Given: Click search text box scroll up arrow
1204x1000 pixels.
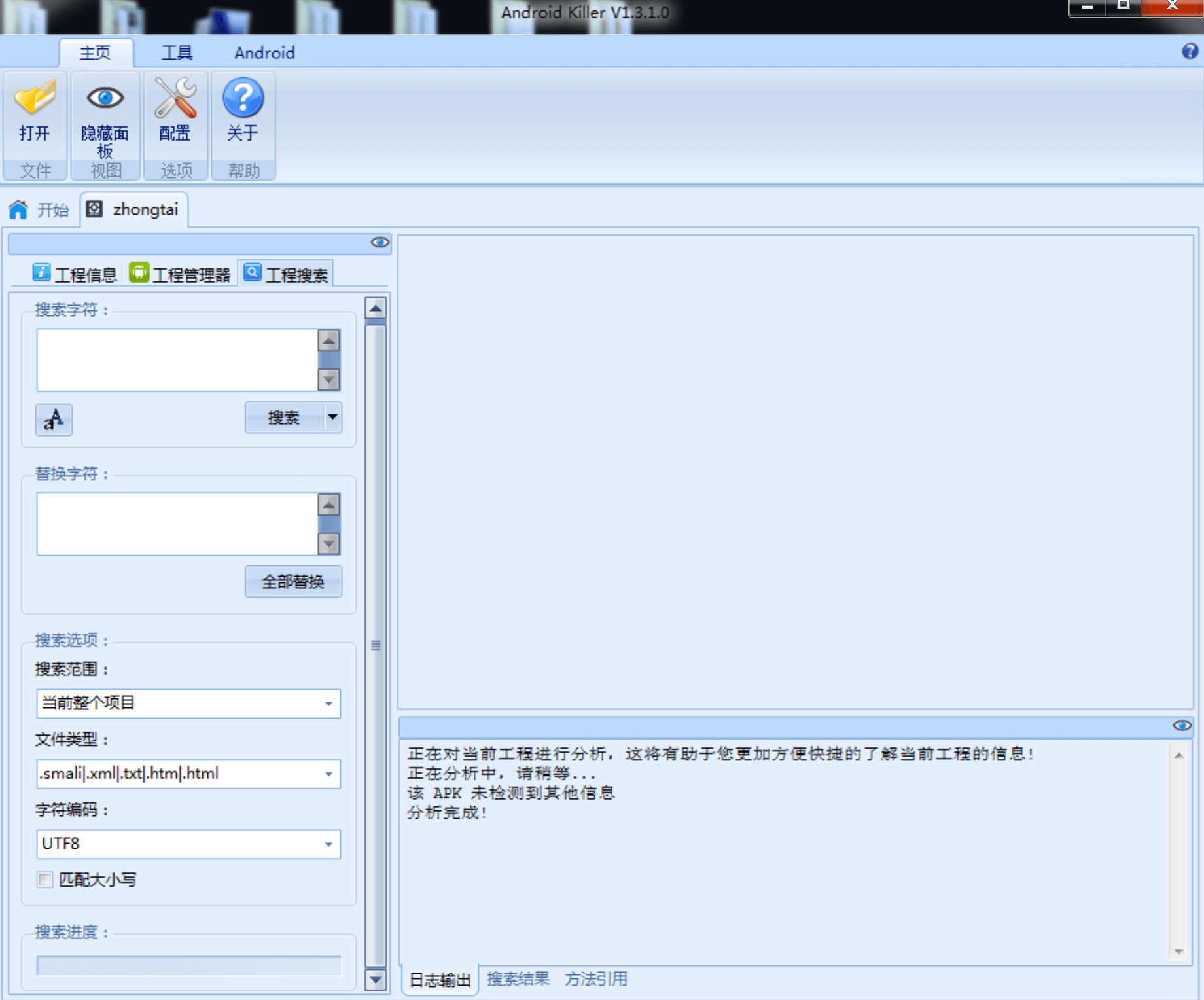Looking at the screenshot, I should (x=329, y=340).
